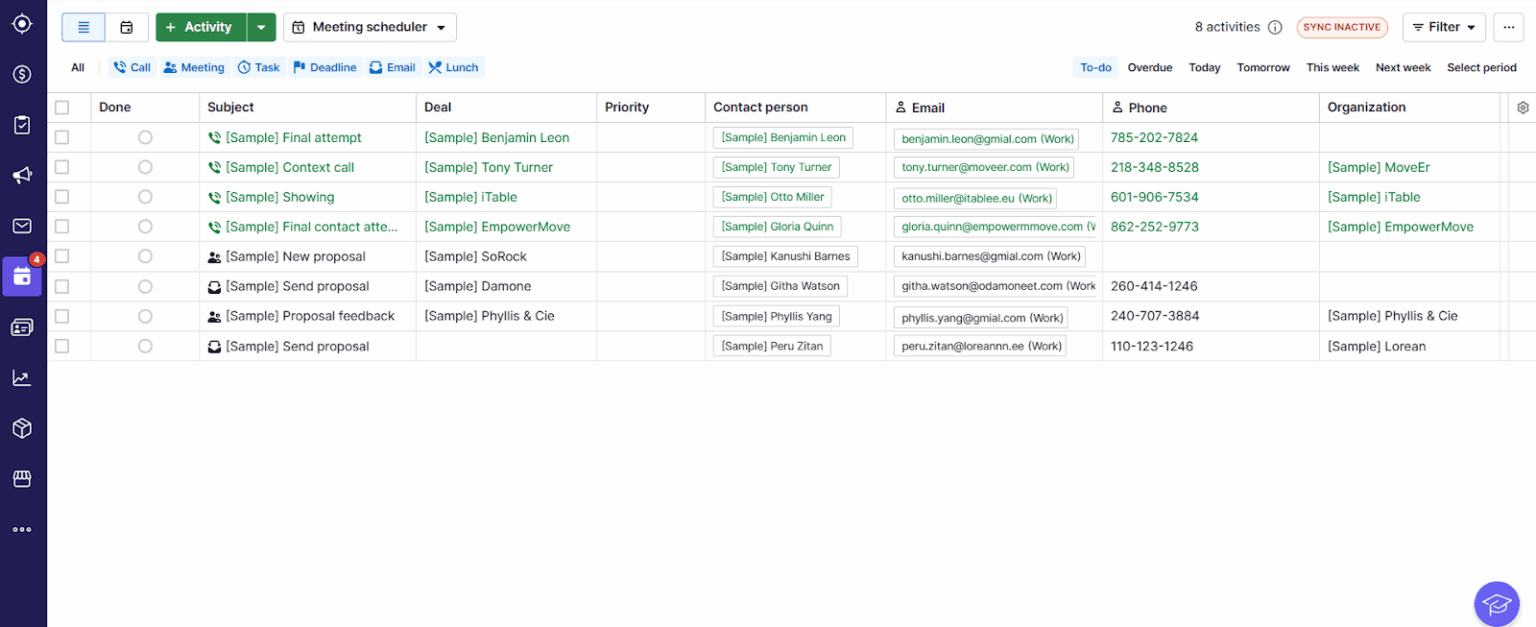The height and width of the screenshot is (627, 1536).
Task: Open Contacts from the sidebar
Action: tap(22, 326)
